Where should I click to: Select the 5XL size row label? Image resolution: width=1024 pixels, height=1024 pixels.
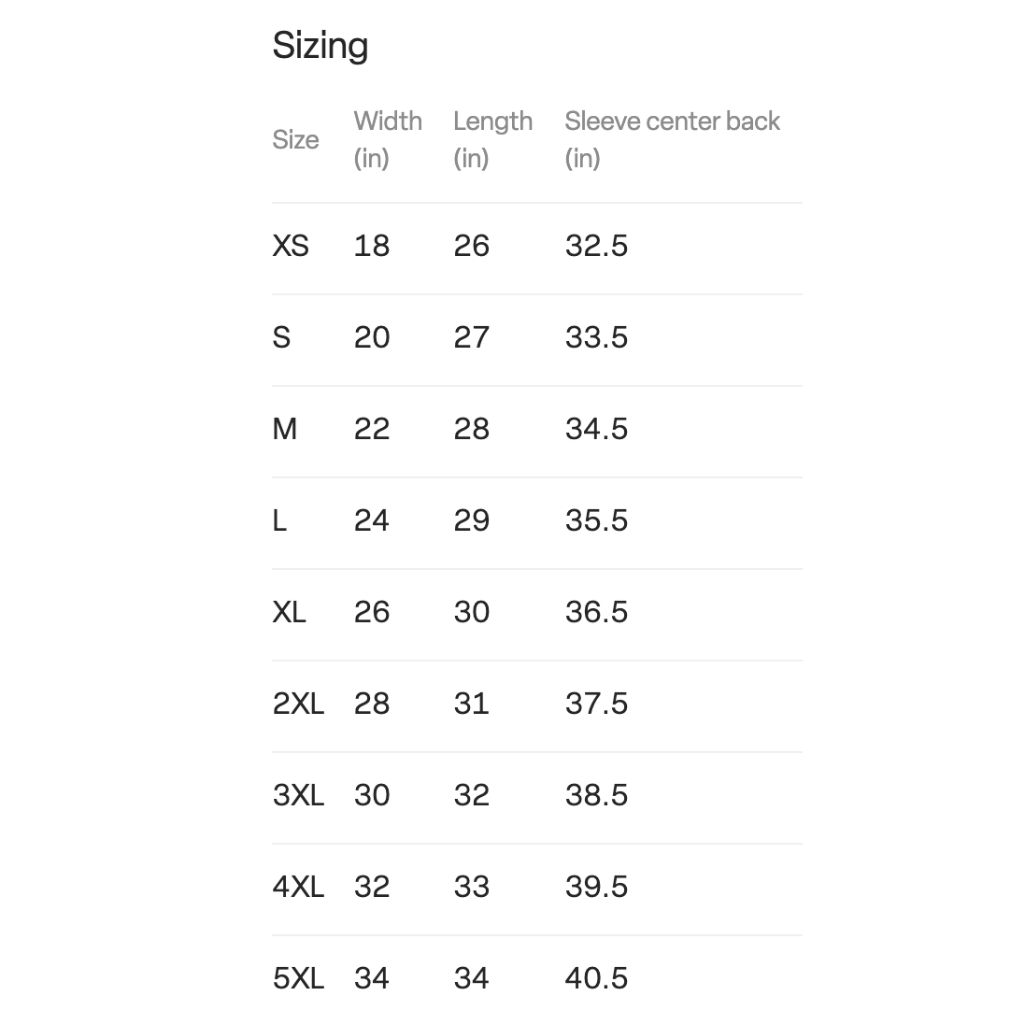[298, 978]
